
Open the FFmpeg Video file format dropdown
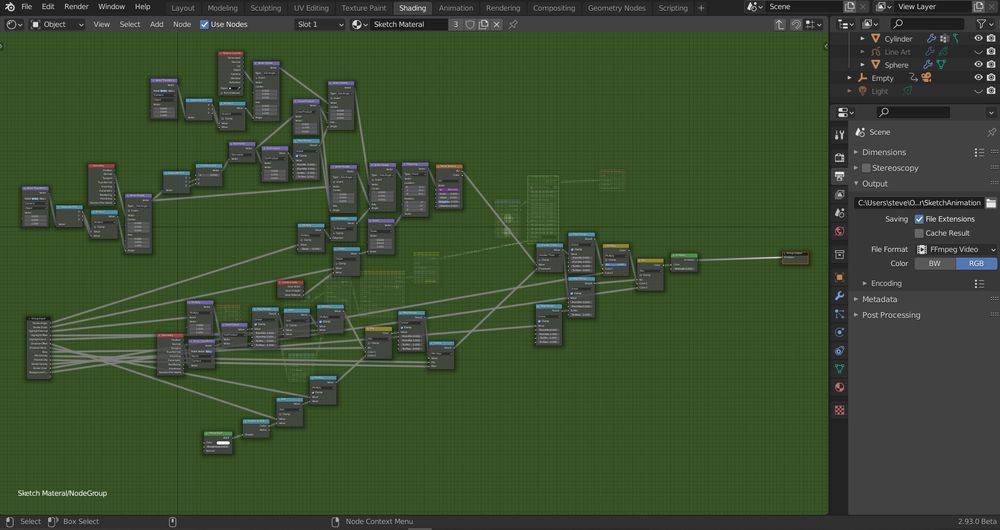click(955, 249)
